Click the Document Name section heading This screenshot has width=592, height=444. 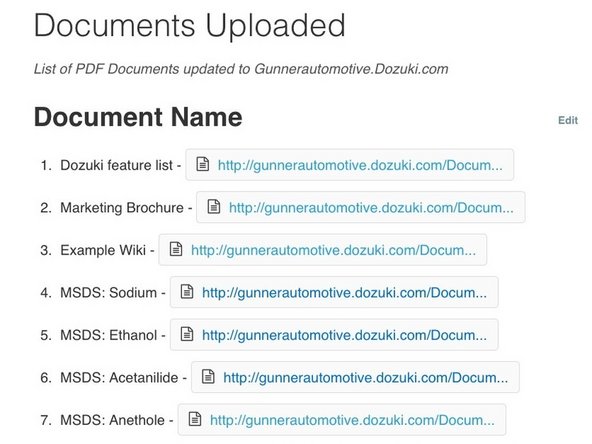(138, 117)
